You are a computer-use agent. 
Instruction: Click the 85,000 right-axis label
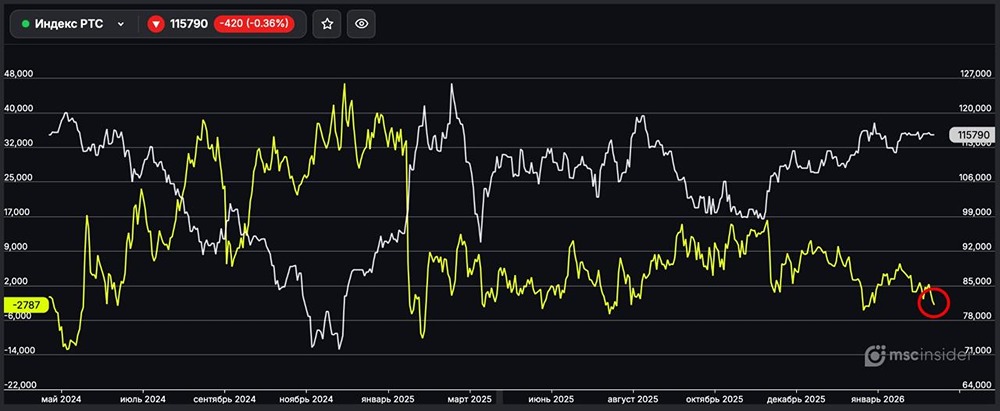click(978, 282)
